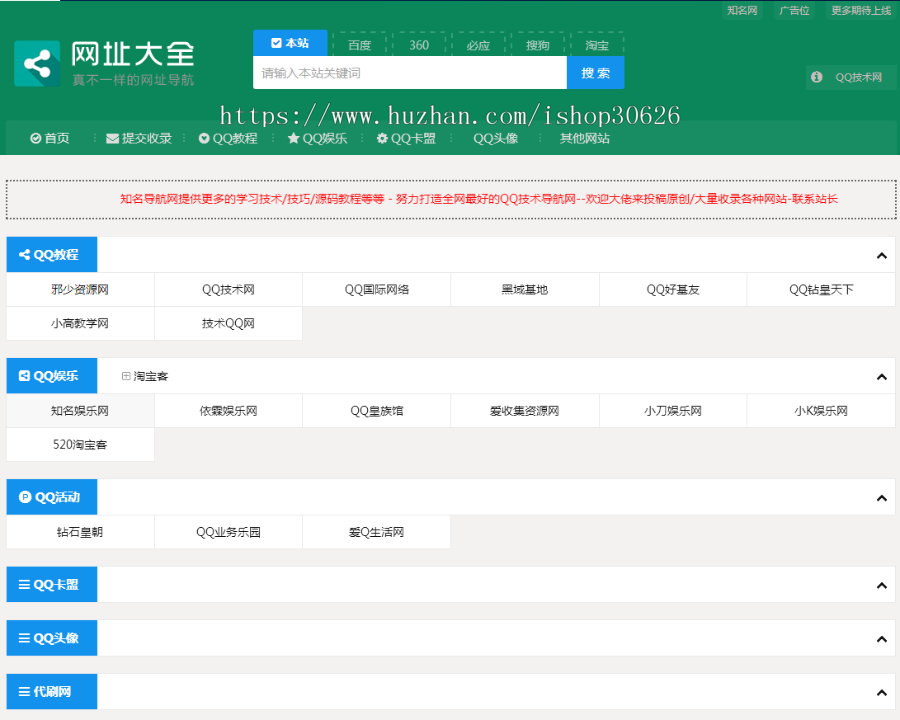
Task: Switch search engine to 淘宝
Action: [x=597, y=44]
